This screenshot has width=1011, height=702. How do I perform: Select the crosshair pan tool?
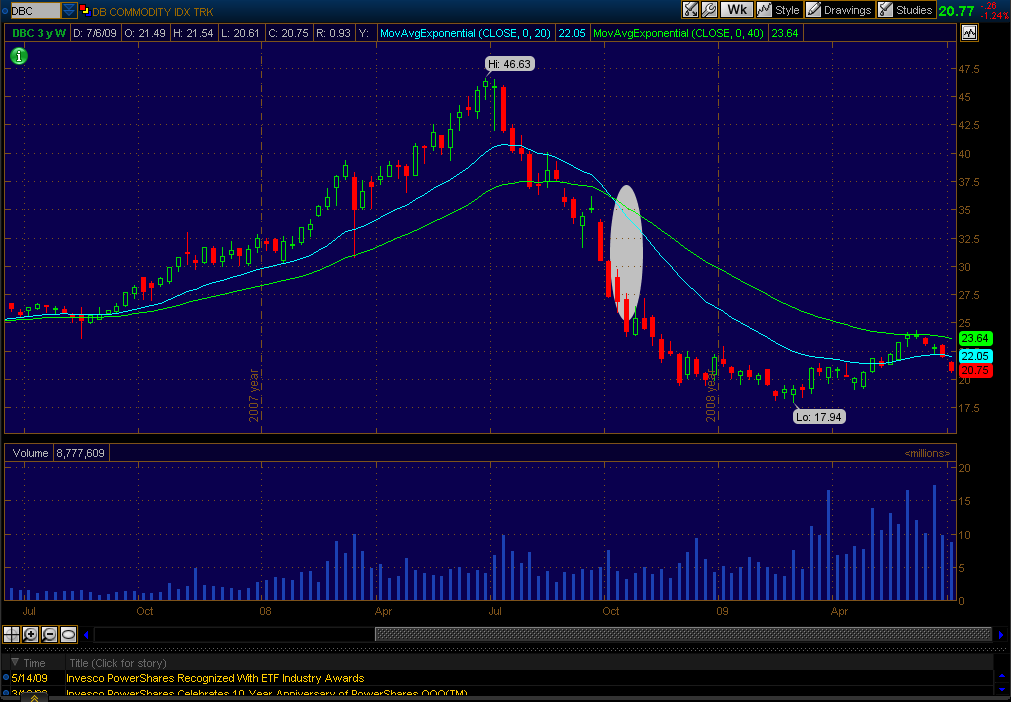(x=12, y=634)
